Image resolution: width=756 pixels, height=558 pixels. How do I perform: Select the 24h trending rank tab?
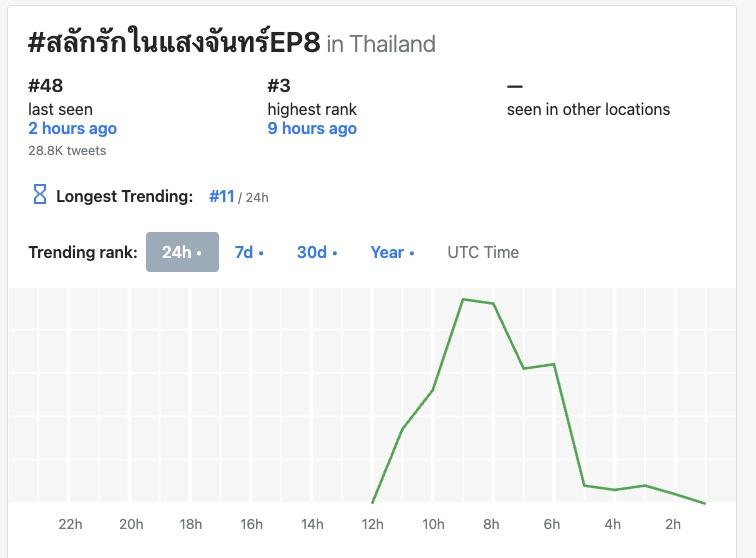click(x=182, y=252)
